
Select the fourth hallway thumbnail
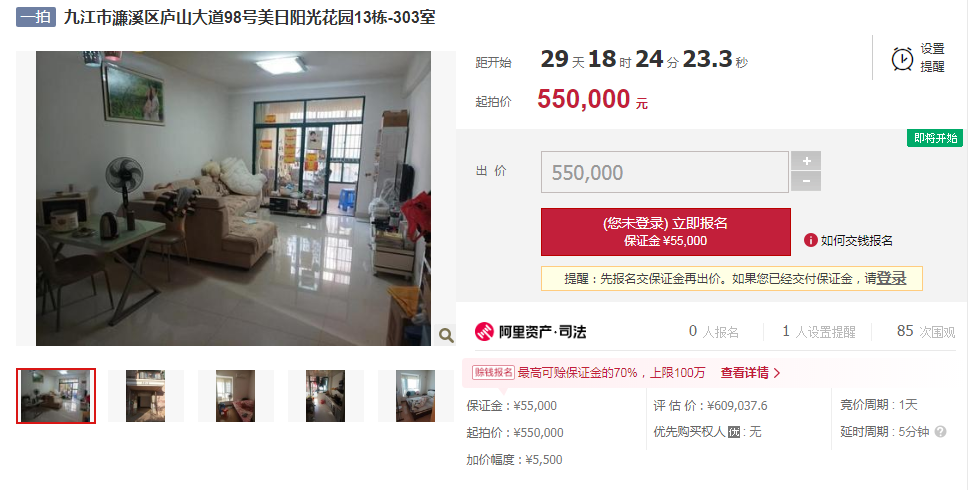point(325,396)
